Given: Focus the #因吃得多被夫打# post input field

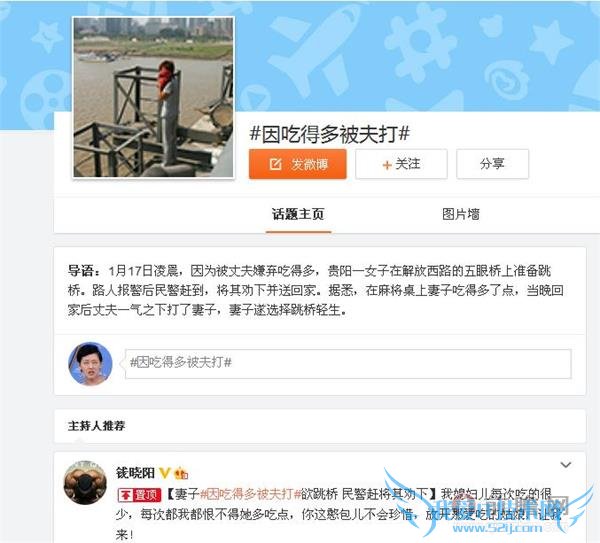Looking at the screenshot, I should 348,364.
